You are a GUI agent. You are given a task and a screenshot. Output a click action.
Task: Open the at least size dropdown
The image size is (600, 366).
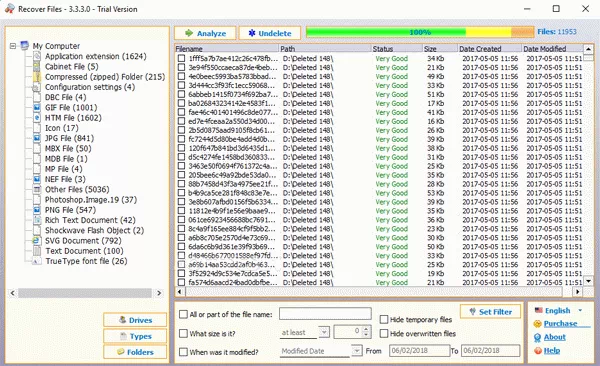(x=324, y=332)
